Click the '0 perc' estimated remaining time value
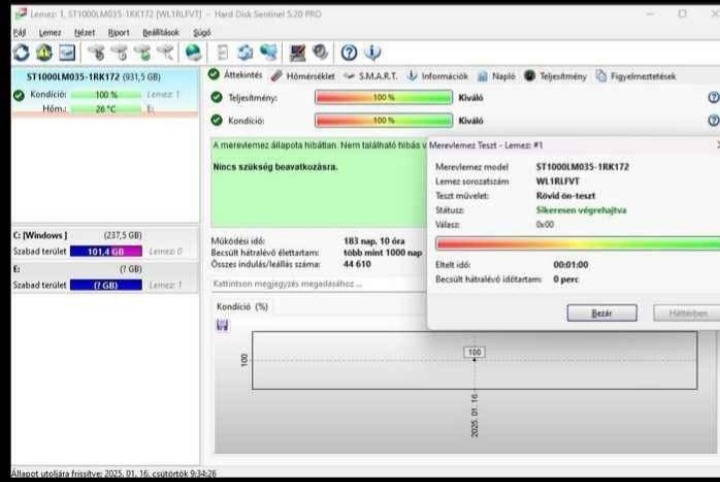 tap(565, 279)
